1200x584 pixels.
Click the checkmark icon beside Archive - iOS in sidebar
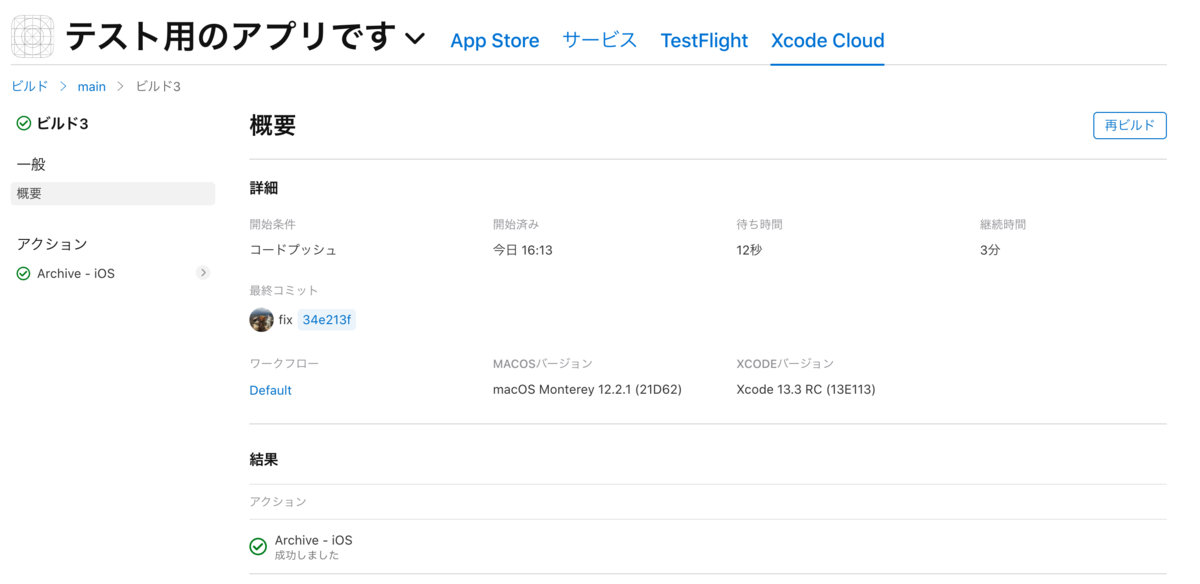[x=22, y=273]
